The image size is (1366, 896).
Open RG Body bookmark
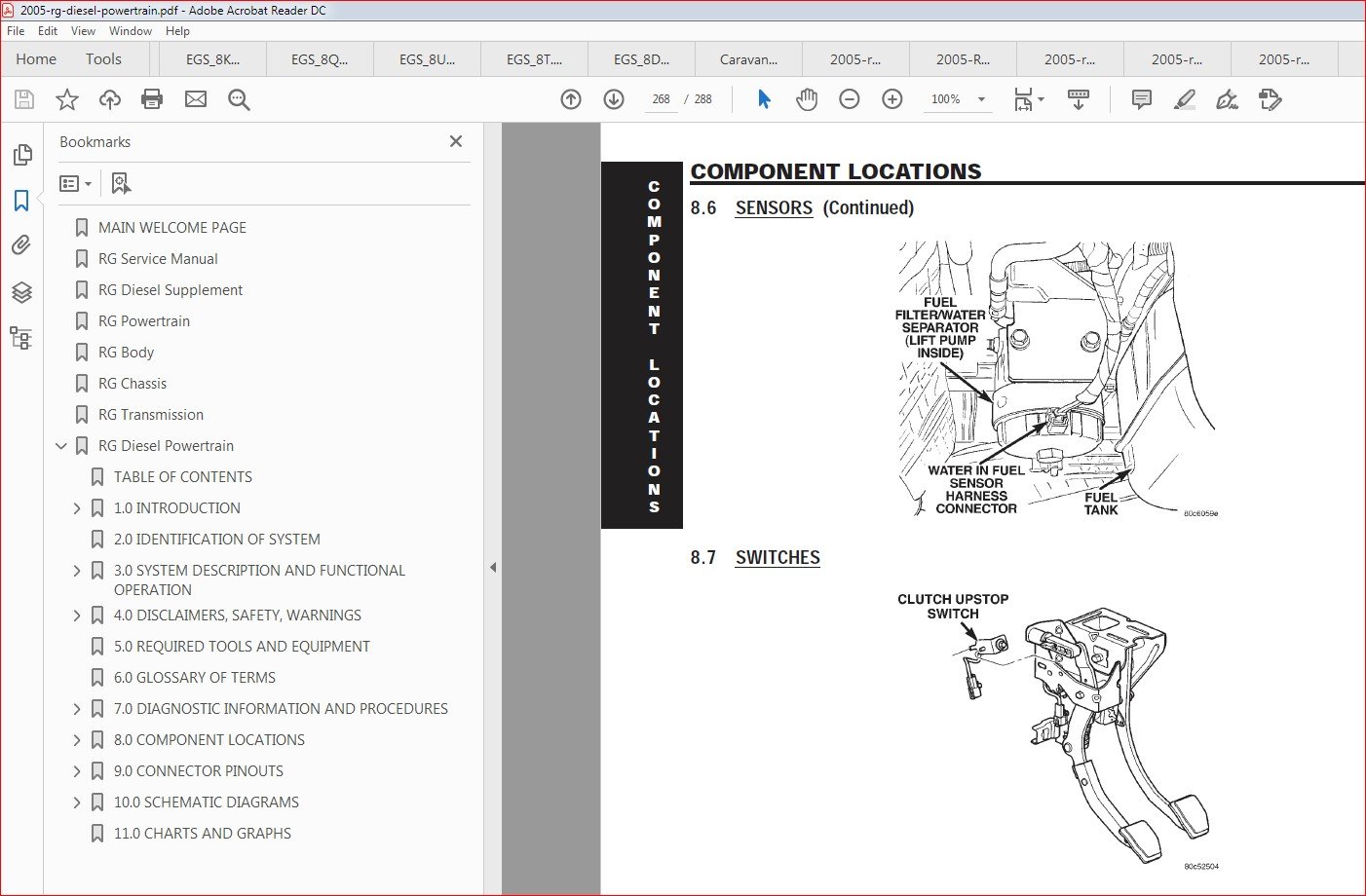[x=126, y=353]
